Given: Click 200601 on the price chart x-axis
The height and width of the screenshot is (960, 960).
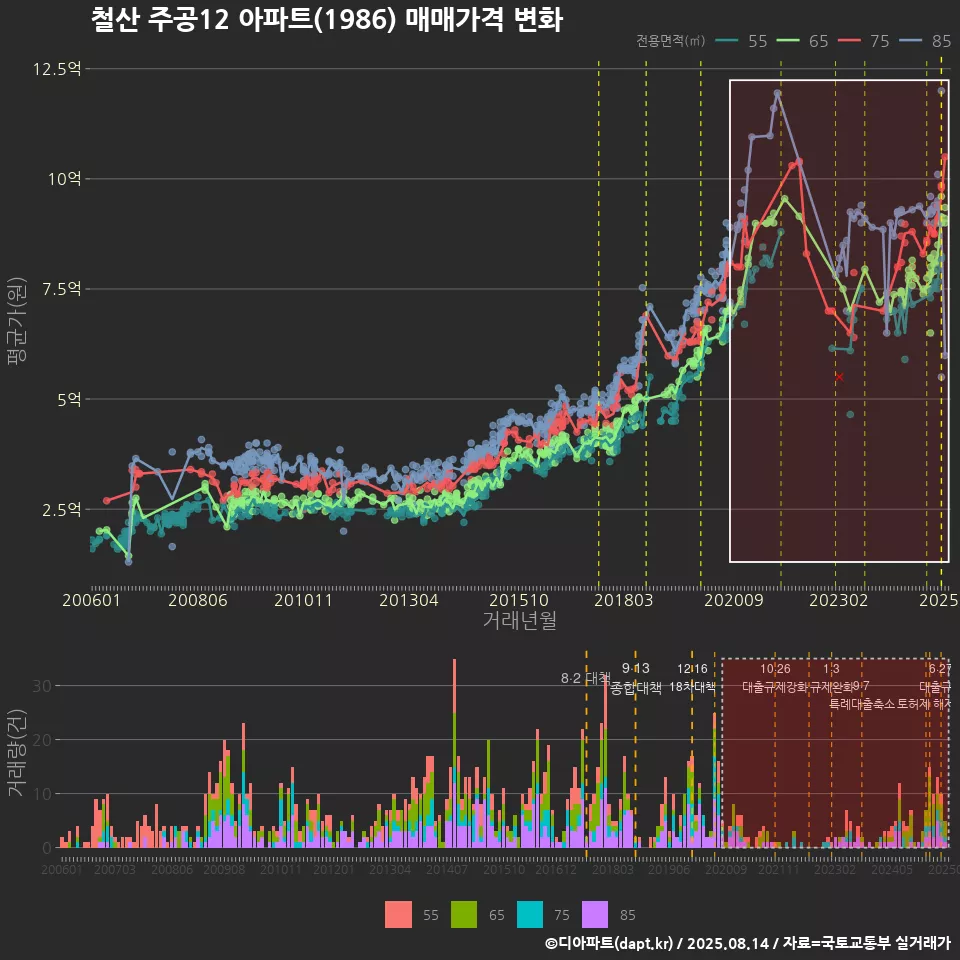Looking at the screenshot, I should pyautogui.click(x=91, y=600).
